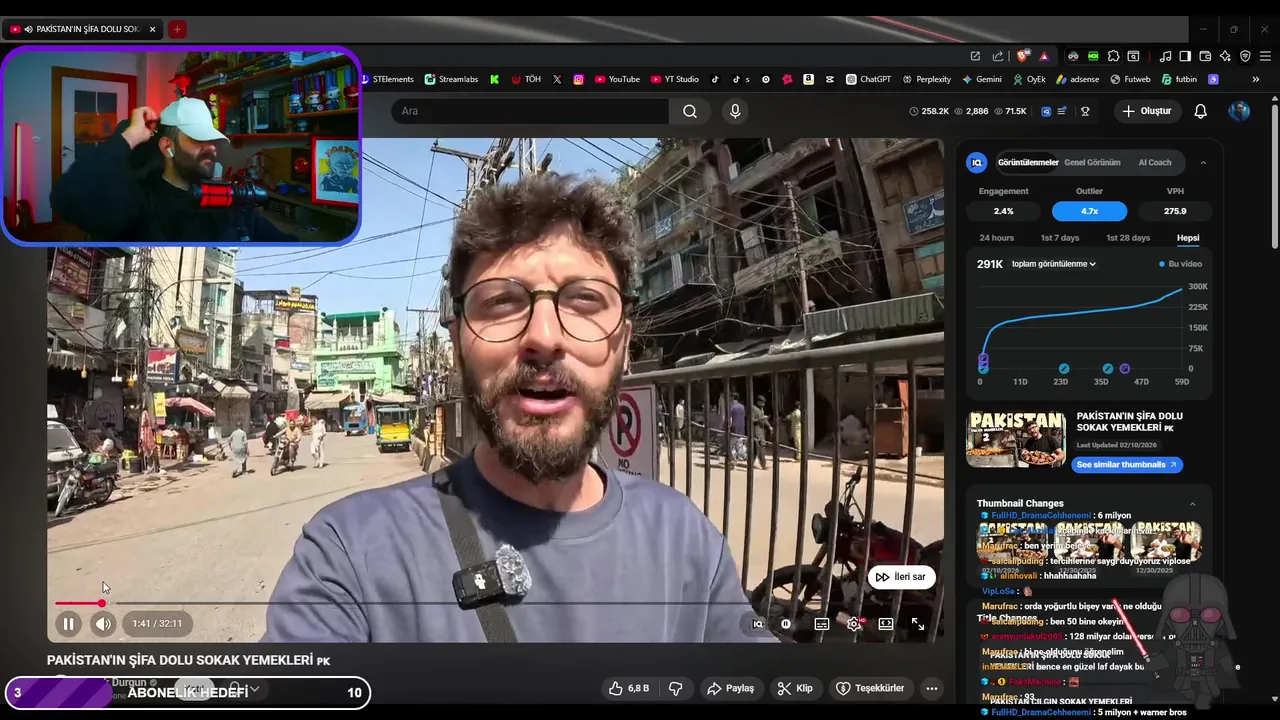Image resolution: width=1280 pixels, height=720 pixels.
Task: Collapse the Thumbnail Changes section
Action: click(1192, 504)
